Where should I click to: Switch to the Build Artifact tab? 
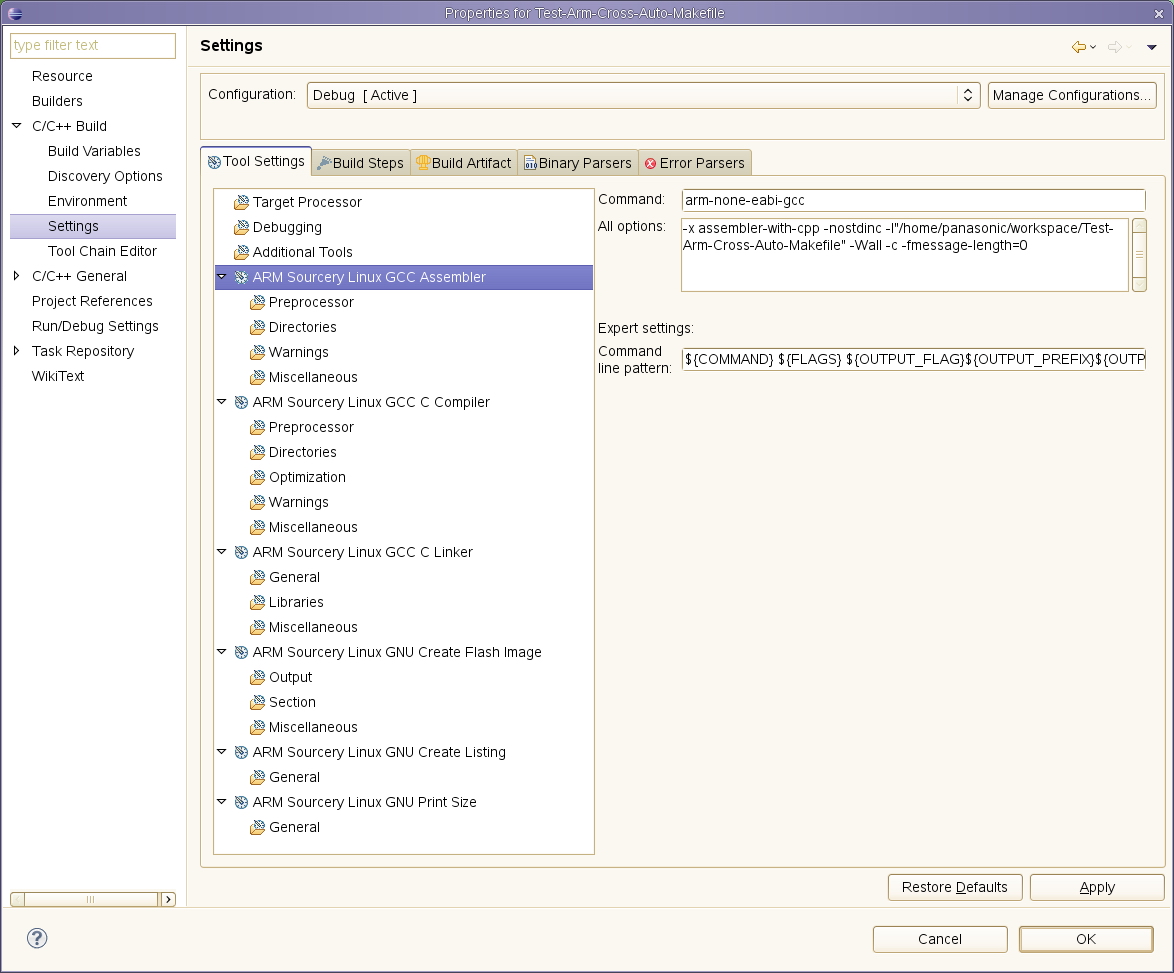(x=463, y=163)
